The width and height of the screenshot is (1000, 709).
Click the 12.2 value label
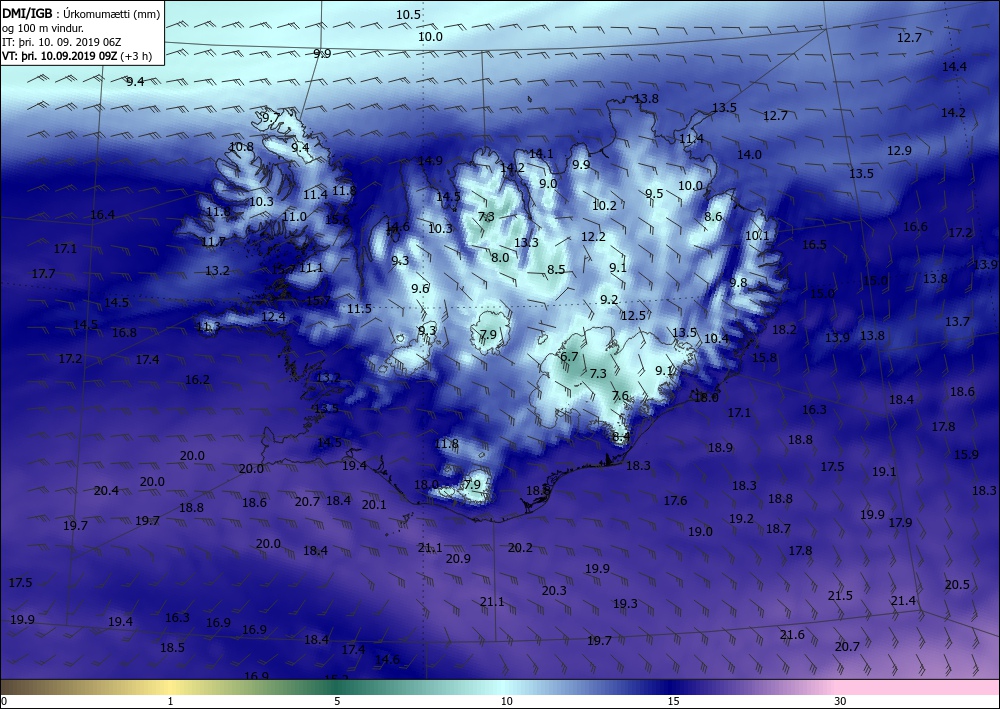click(x=593, y=237)
